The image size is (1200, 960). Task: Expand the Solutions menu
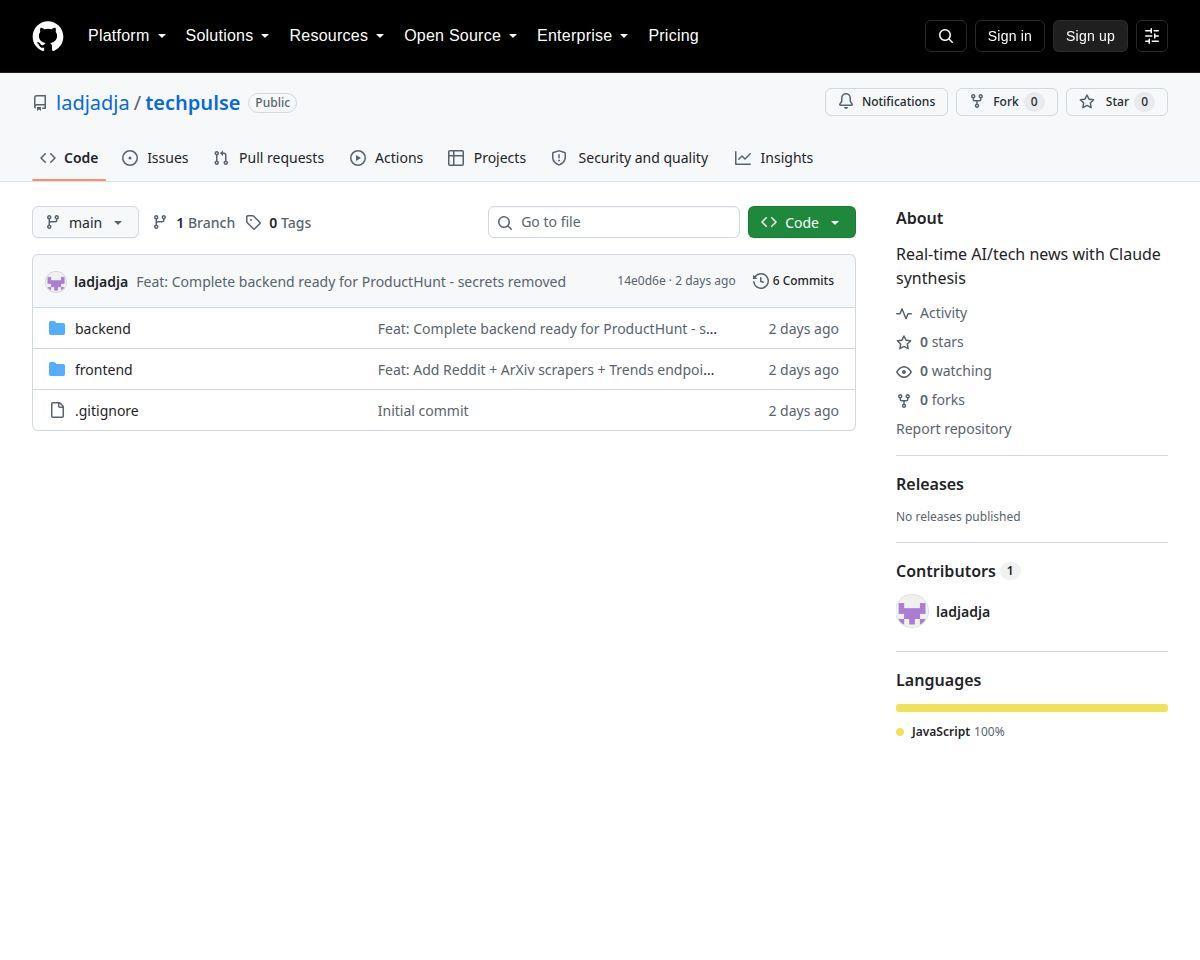pos(227,36)
